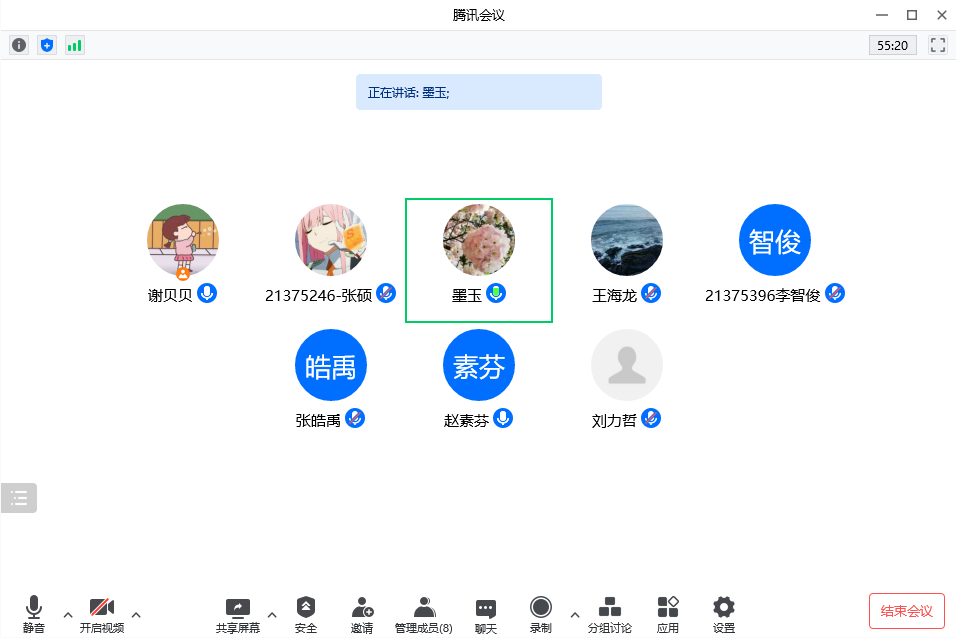Click the meeting security shield icon

(x=46, y=44)
